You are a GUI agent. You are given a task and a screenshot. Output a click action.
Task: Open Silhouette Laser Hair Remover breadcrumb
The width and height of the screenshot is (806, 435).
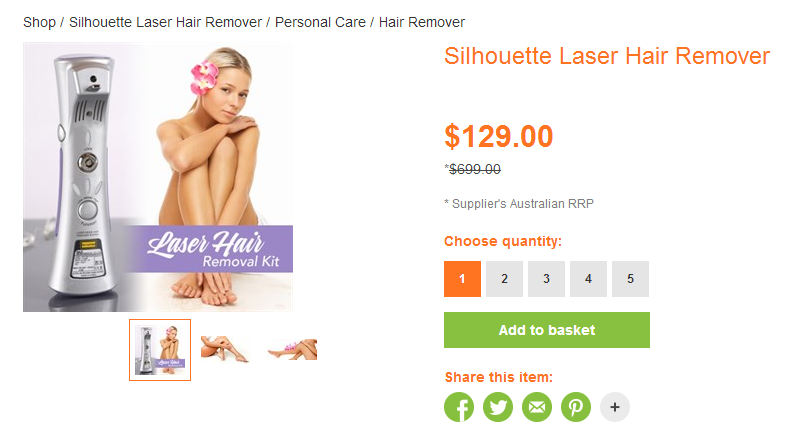tap(166, 23)
